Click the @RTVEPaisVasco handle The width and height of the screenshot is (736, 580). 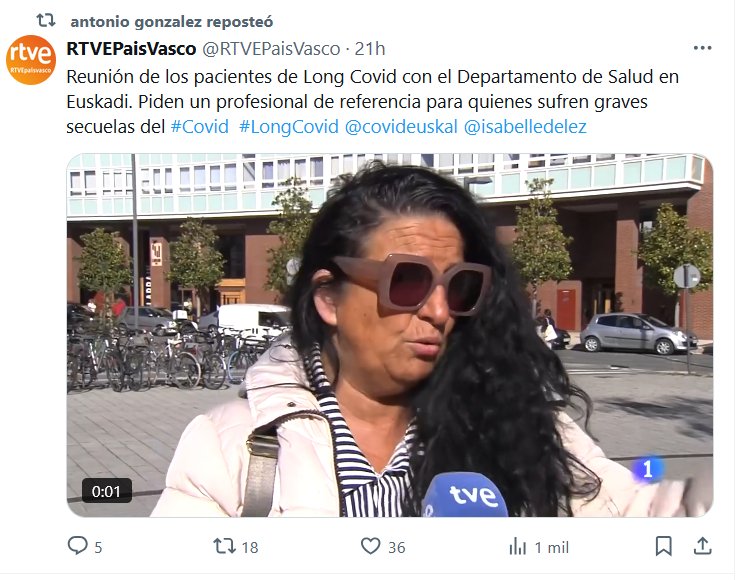(x=271, y=48)
